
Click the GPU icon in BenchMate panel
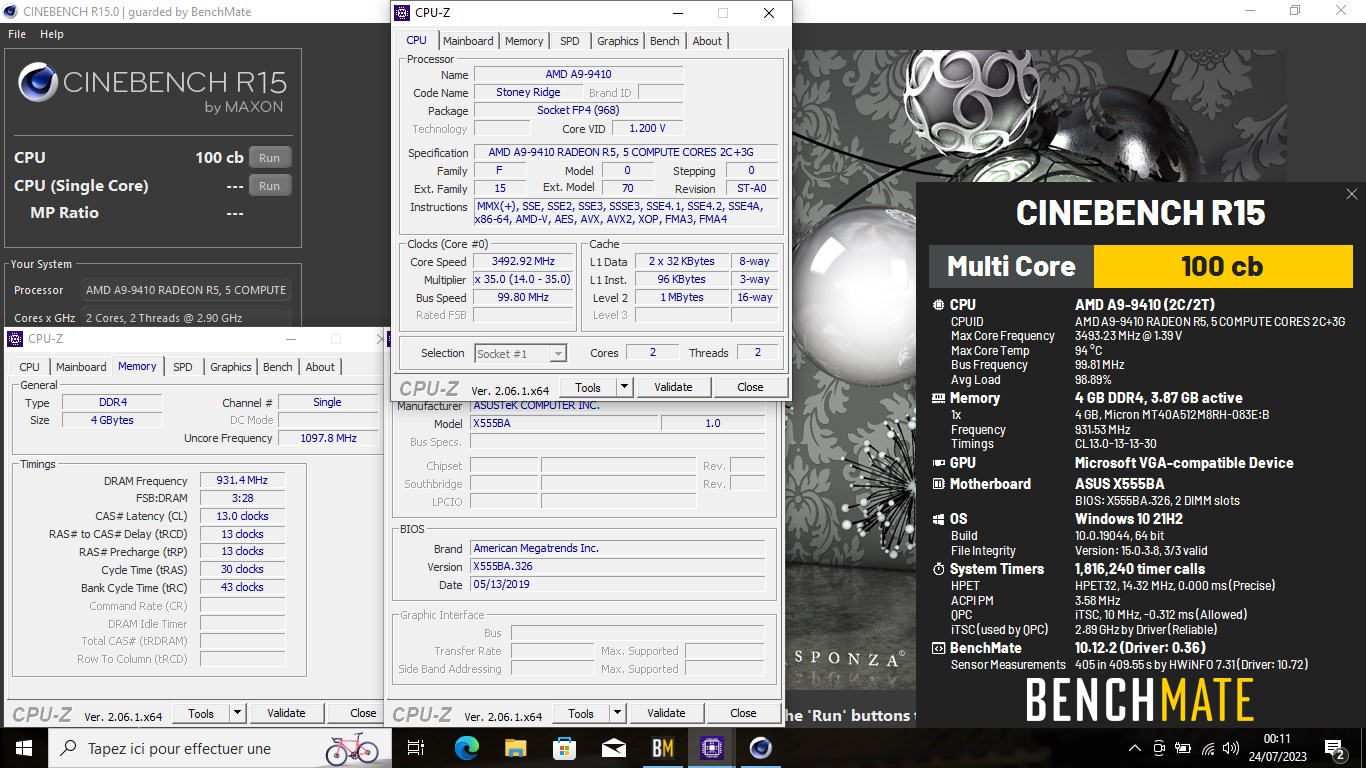pyautogui.click(x=938, y=463)
